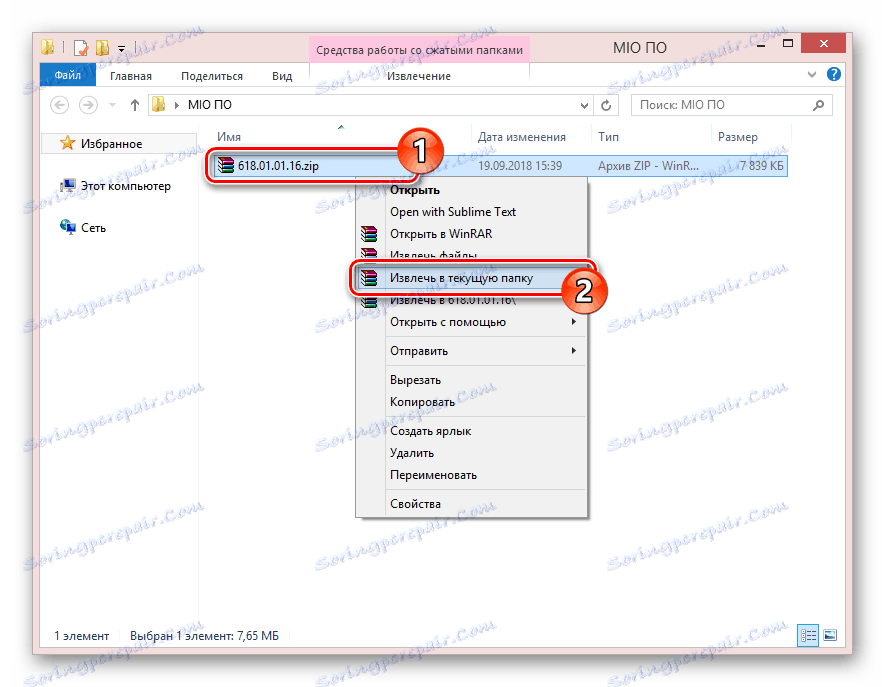Click the file size 7 839 КБ
885x687 pixels.
pyautogui.click(x=761, y=166)
